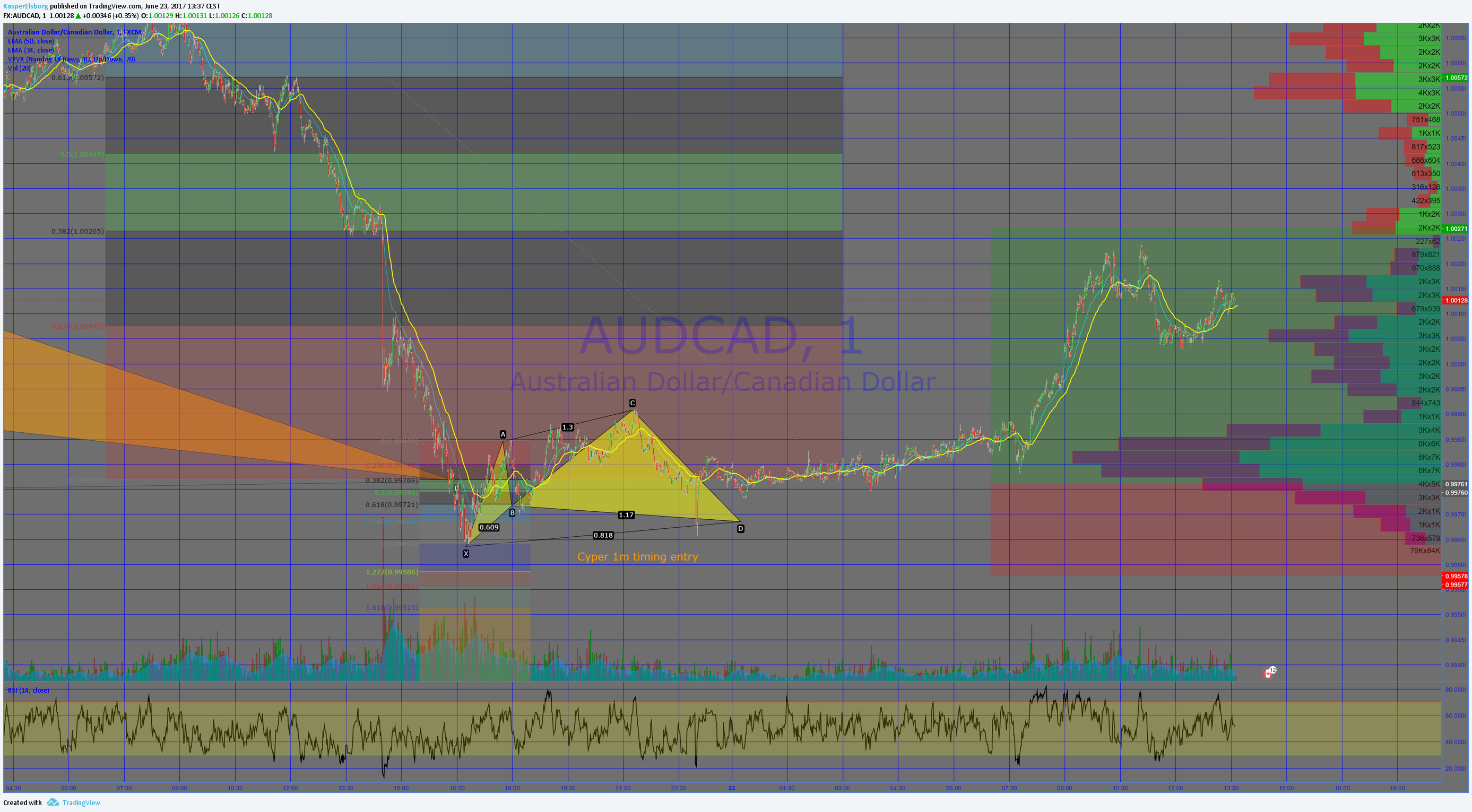This screenshot has width=1472, height=812.
Task: Click the 316x126 volume profile row
Action: click(1426, 187)
